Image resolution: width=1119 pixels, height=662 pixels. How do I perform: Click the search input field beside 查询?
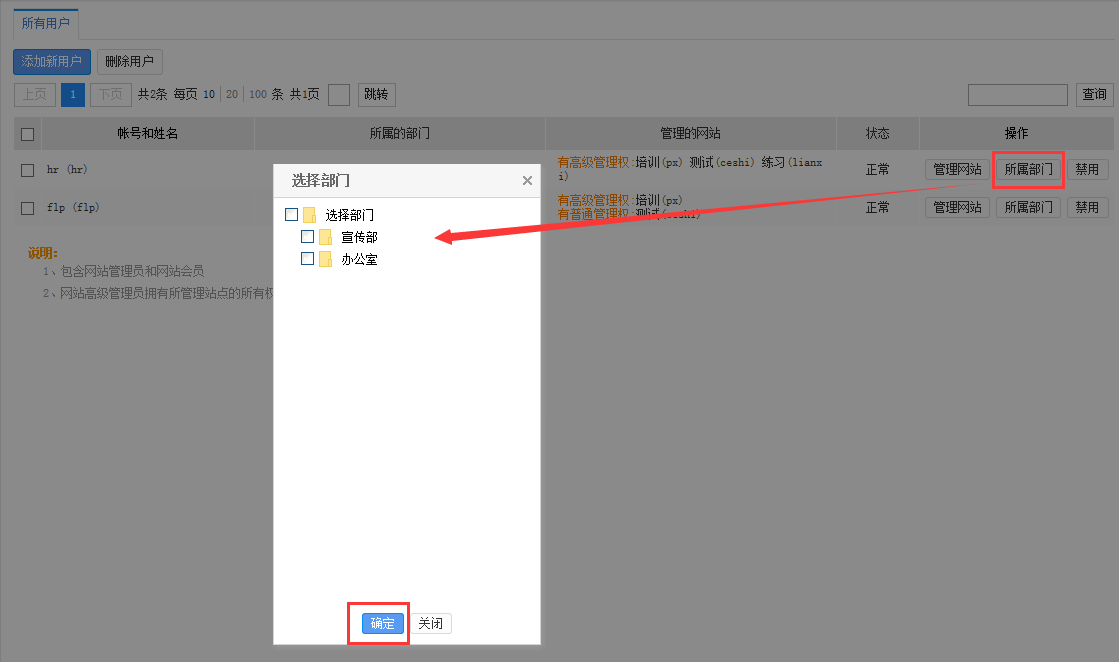point(1017,95)
